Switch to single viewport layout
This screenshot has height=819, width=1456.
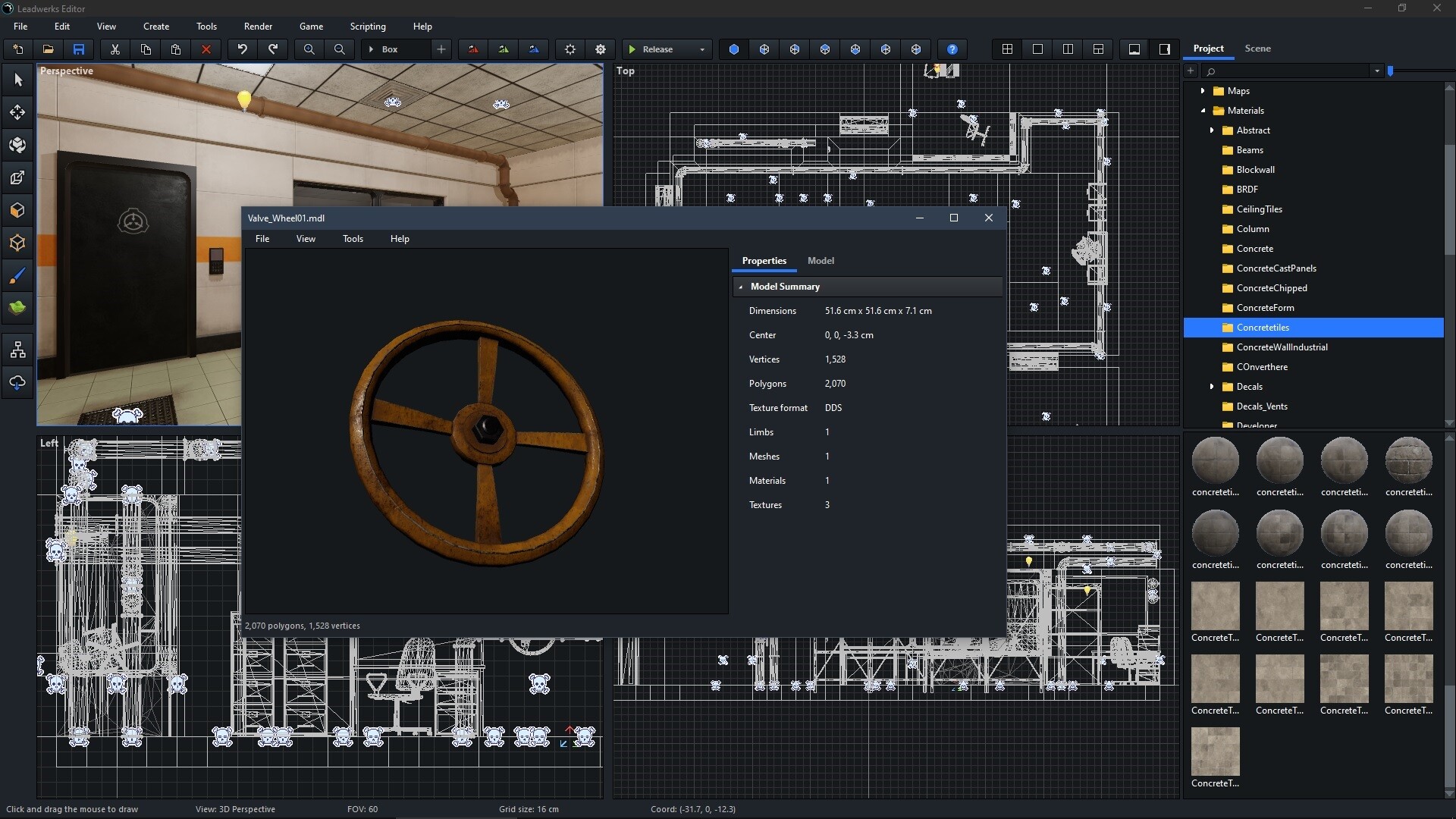coord(1037,49)
